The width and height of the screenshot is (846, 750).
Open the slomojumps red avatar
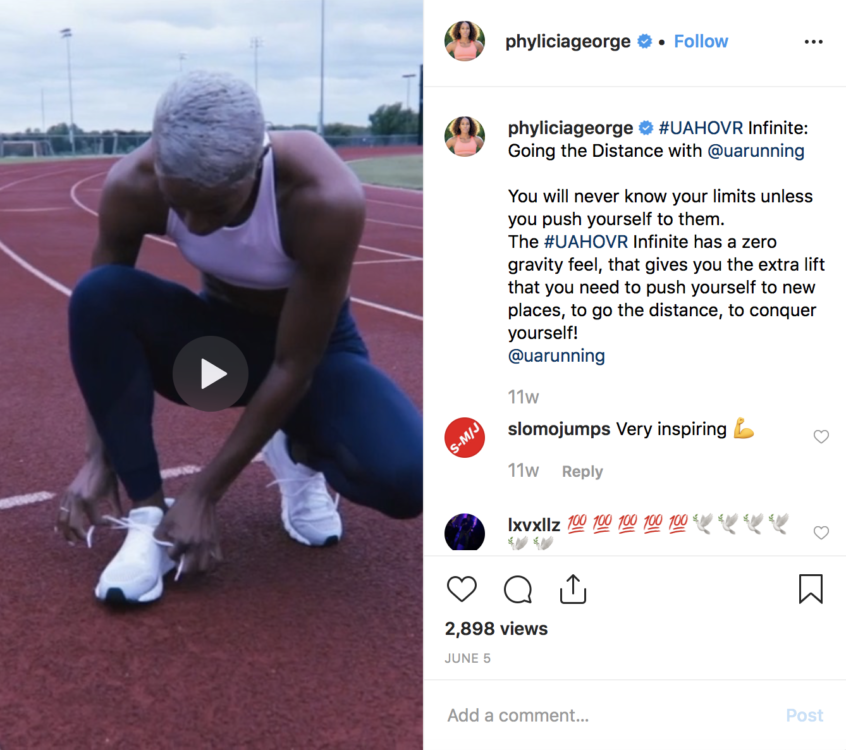(465, 437)
